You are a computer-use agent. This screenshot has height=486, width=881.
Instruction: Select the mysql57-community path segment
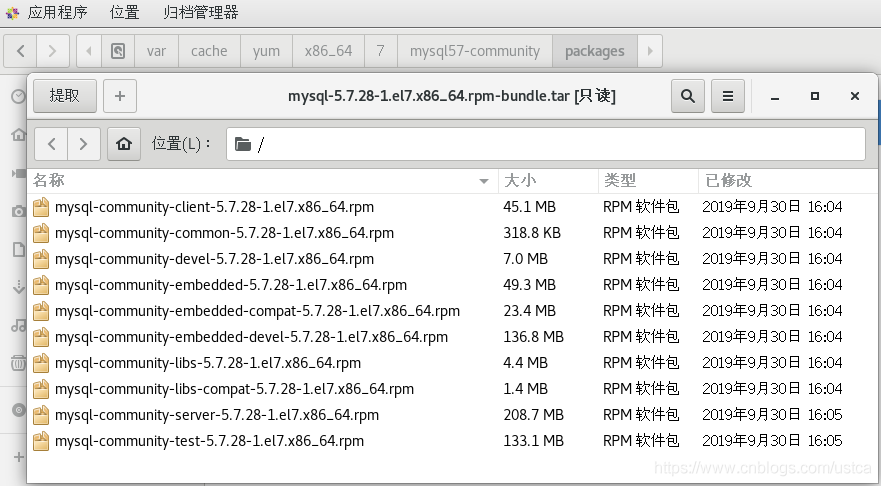coord(475,51)
